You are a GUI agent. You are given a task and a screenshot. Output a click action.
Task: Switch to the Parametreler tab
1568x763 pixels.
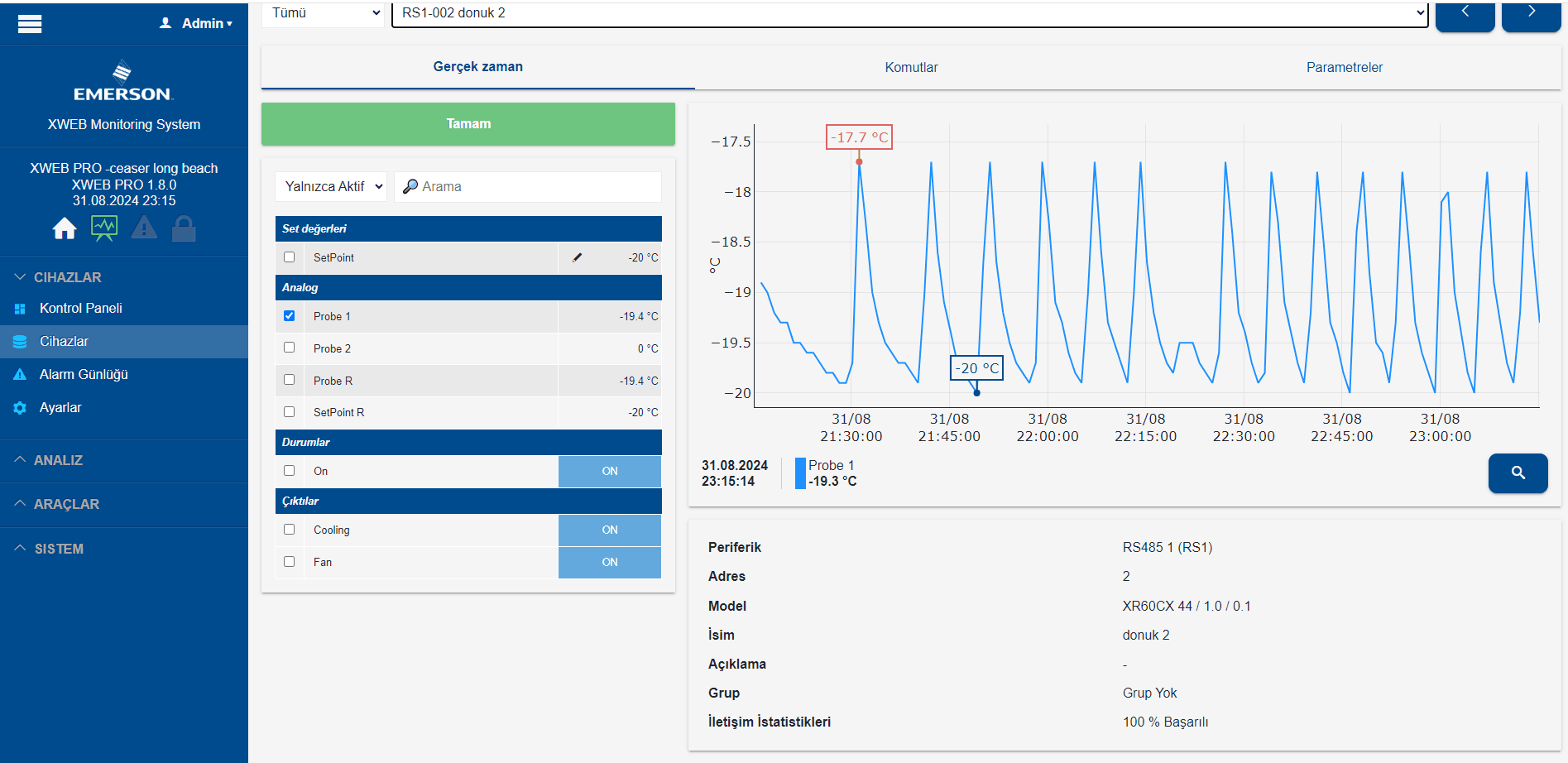point(1344,67)
